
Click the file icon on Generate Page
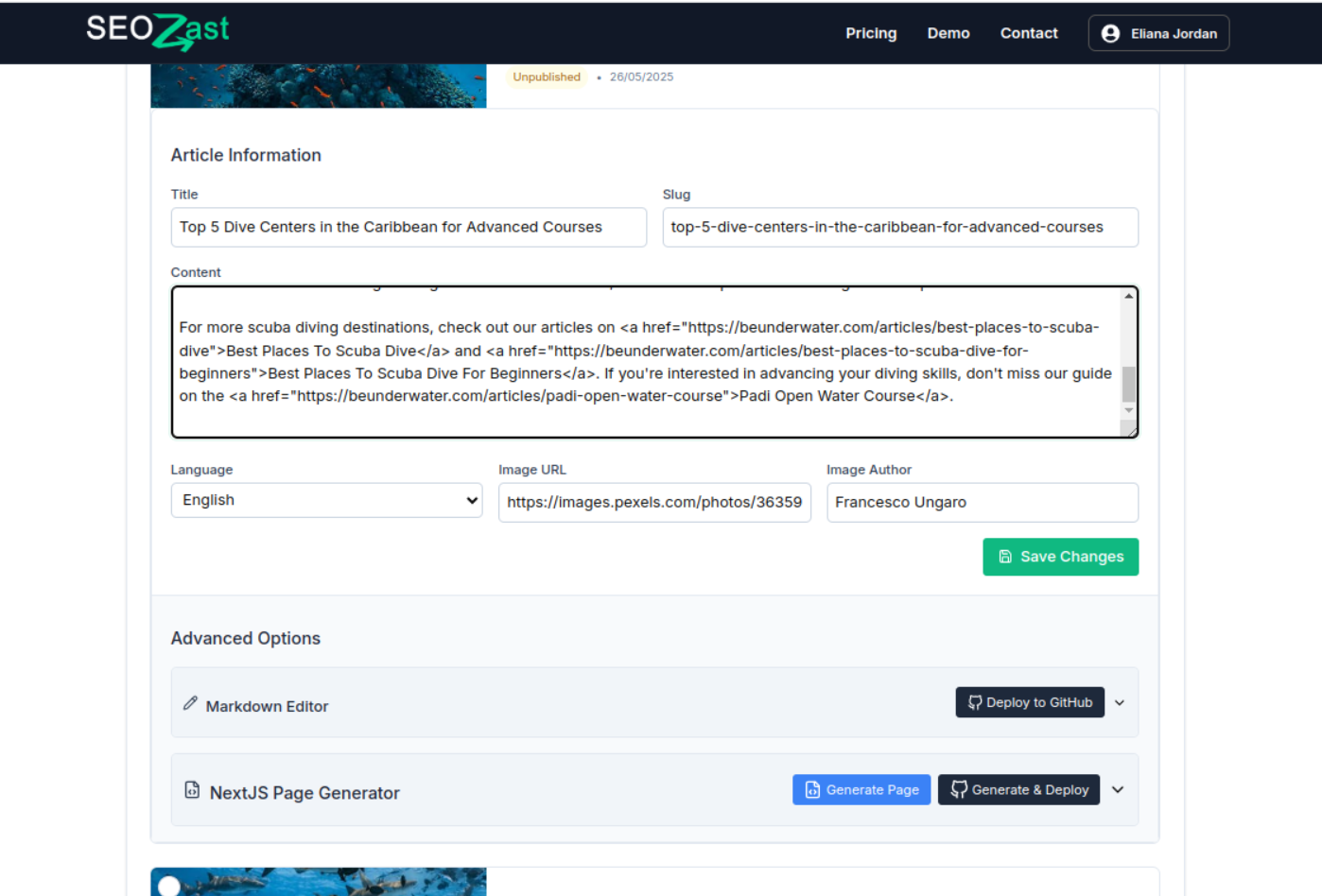point(812,790)
